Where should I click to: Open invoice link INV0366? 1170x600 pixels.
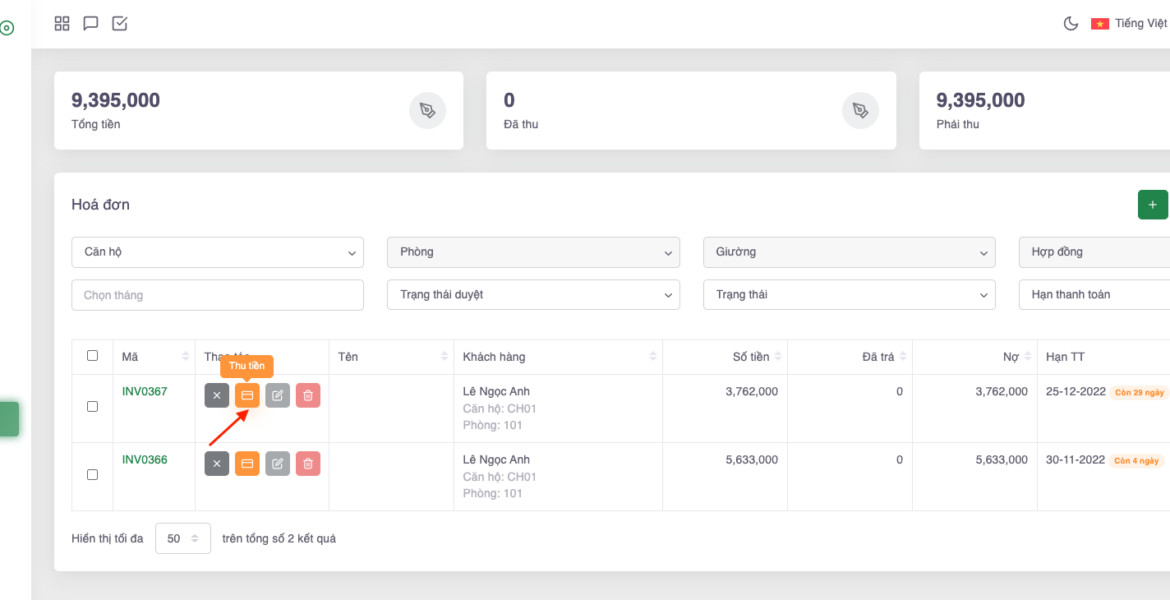pos(145,460)
